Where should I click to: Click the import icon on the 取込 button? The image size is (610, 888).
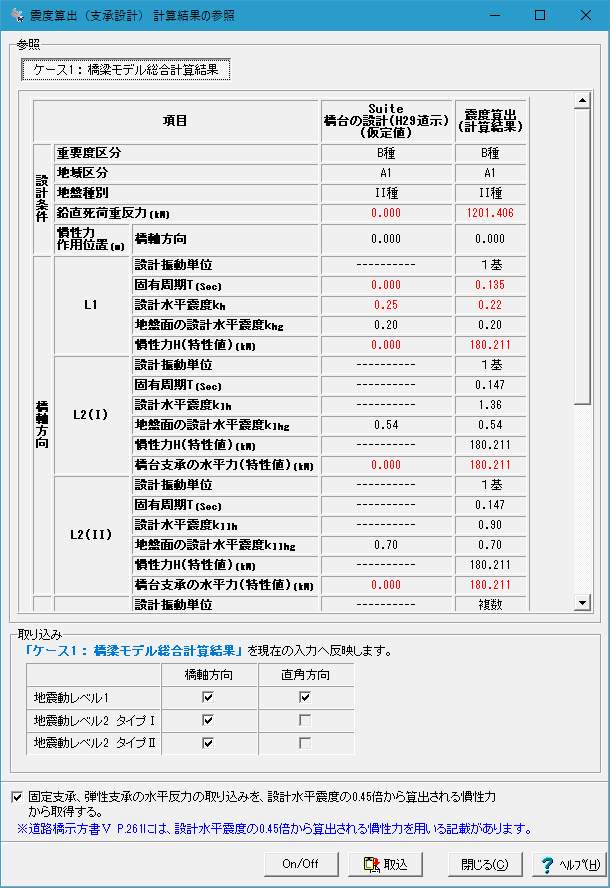pyautogui.click(x=372, y=864)
